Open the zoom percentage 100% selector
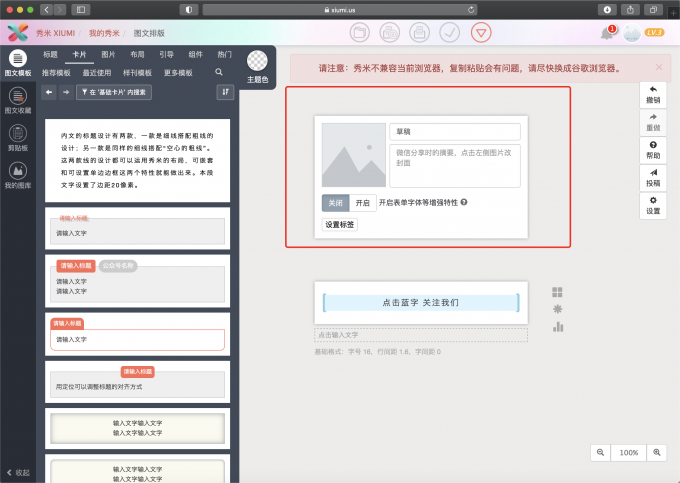The width and height of the screenshot is (680, 483). pyautogui.click(x=628, y=452)
